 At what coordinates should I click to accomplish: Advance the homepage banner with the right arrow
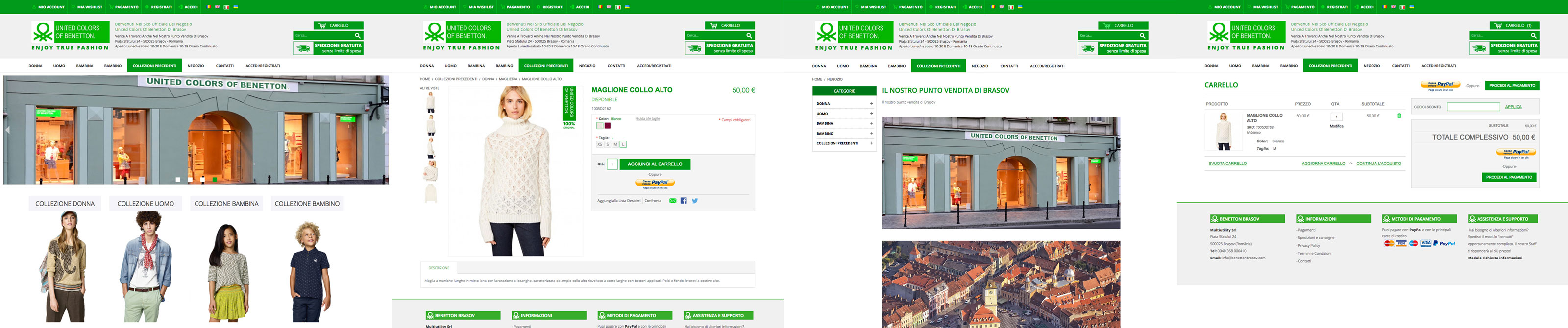(384, 130)
